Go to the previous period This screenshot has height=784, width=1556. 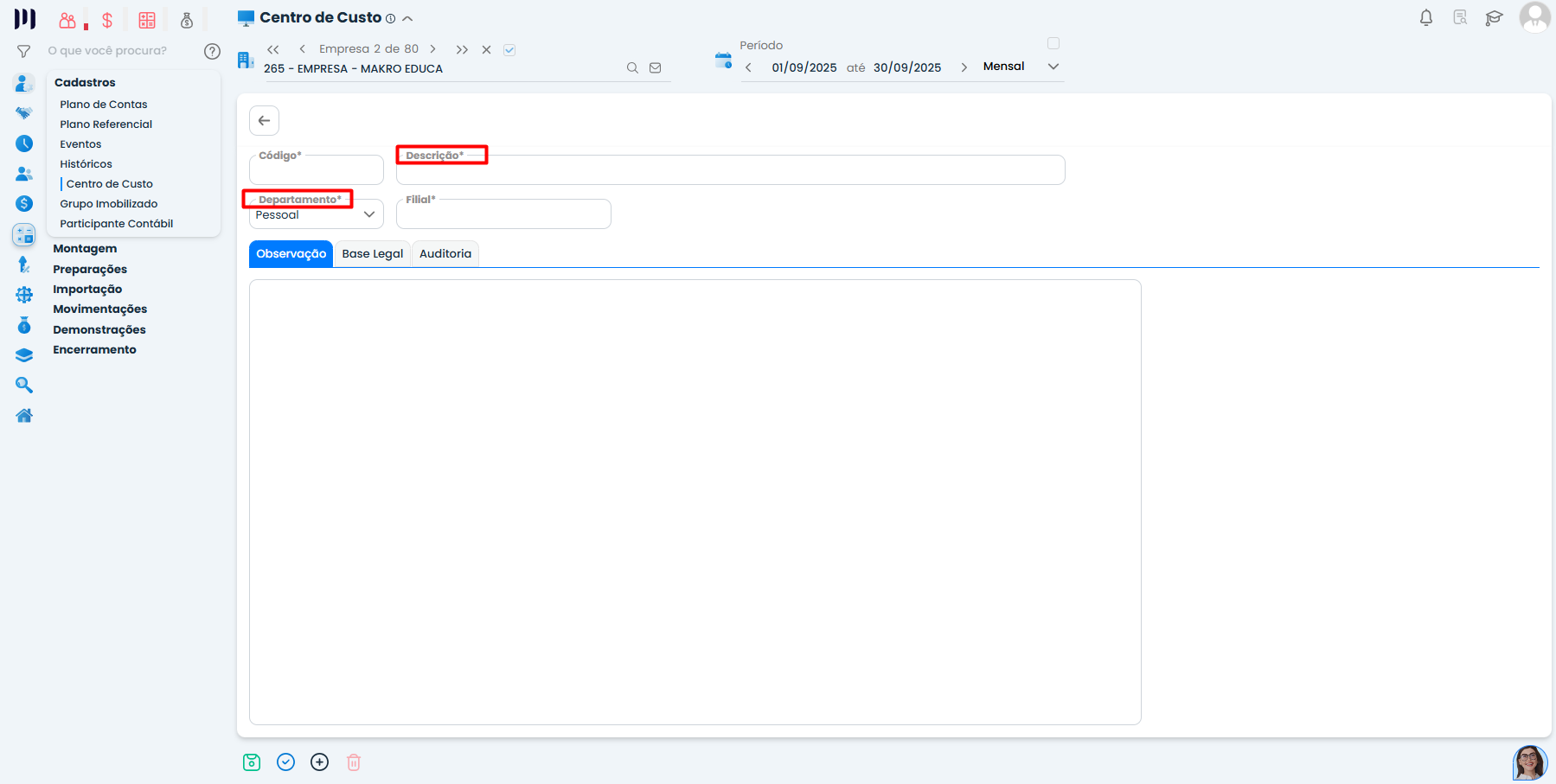748,67
